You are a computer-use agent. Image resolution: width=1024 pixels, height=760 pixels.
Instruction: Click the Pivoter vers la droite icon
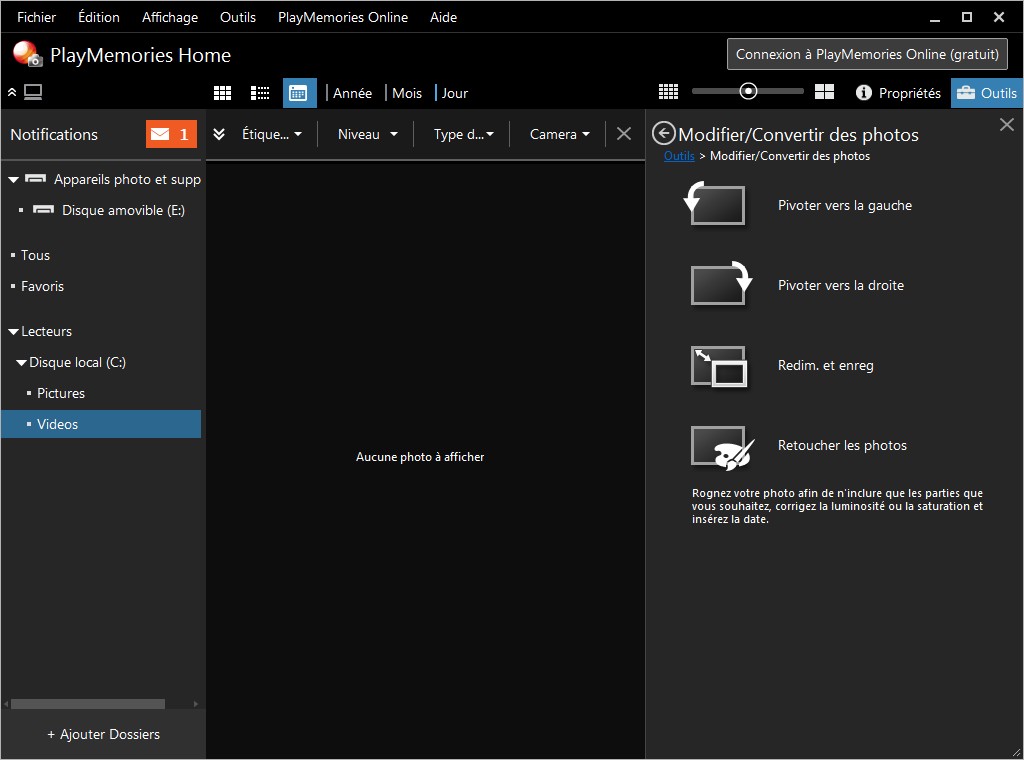coord(722,283)
